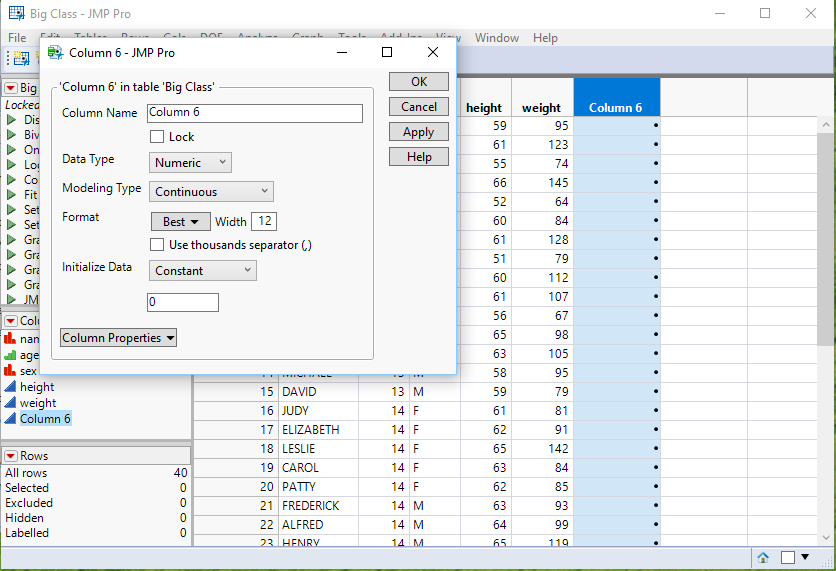Click the home window icon in status bar
The height and width of the screenshot is (571, 836).
(763, 558)
